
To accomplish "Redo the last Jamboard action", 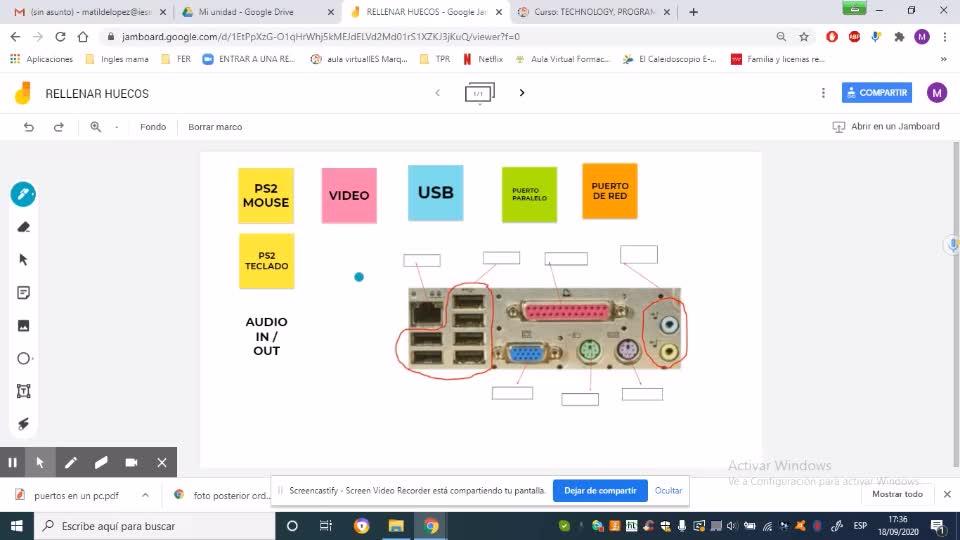I will point(59,127).
